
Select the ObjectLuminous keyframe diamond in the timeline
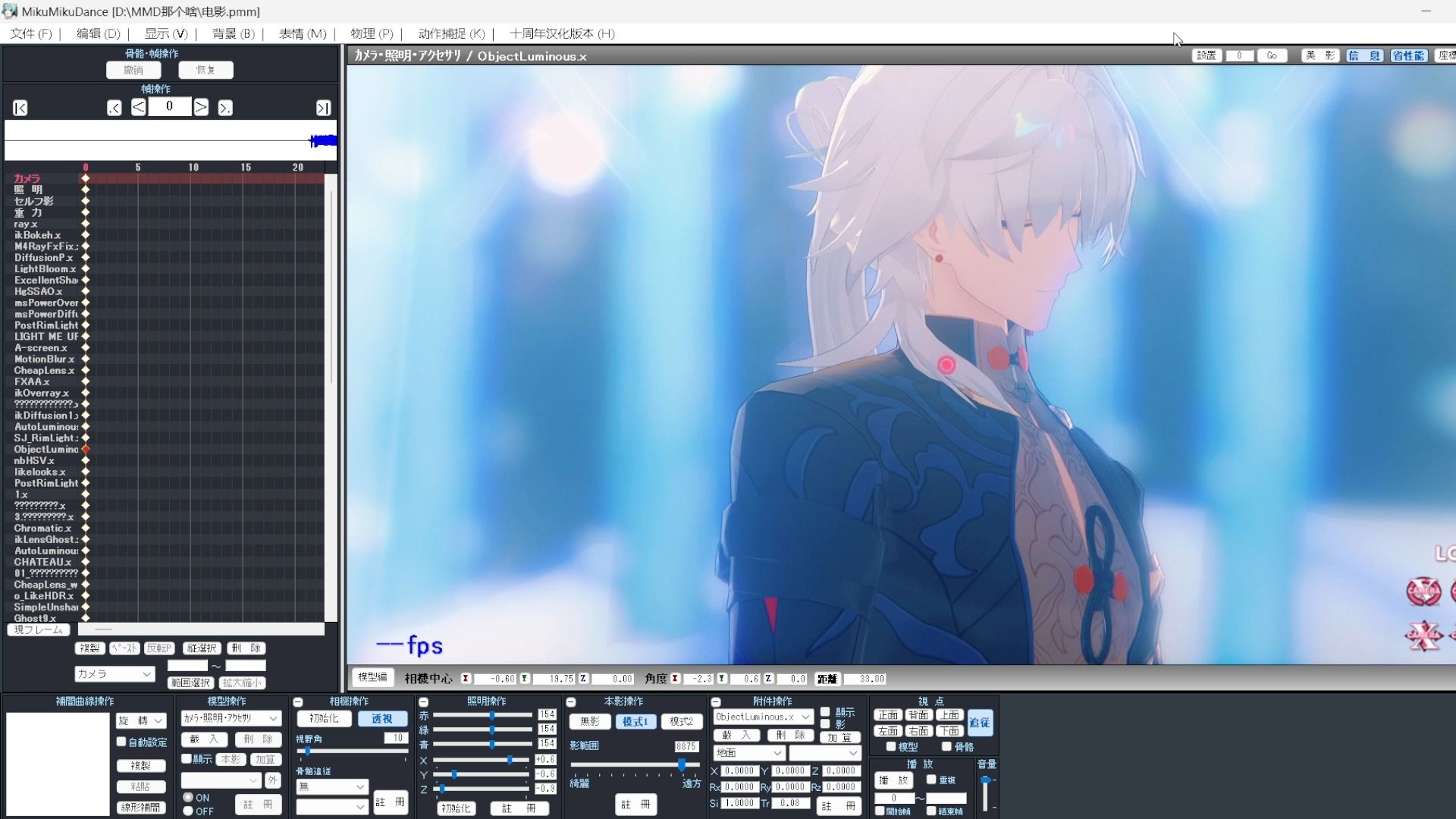86,450
